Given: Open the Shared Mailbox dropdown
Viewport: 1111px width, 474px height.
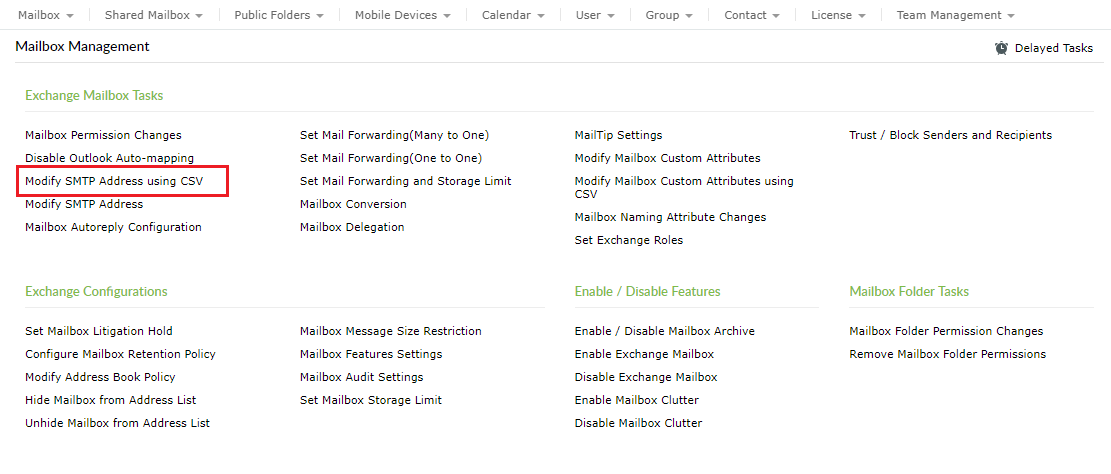Looking at the screenshot, I should (153, 15).
